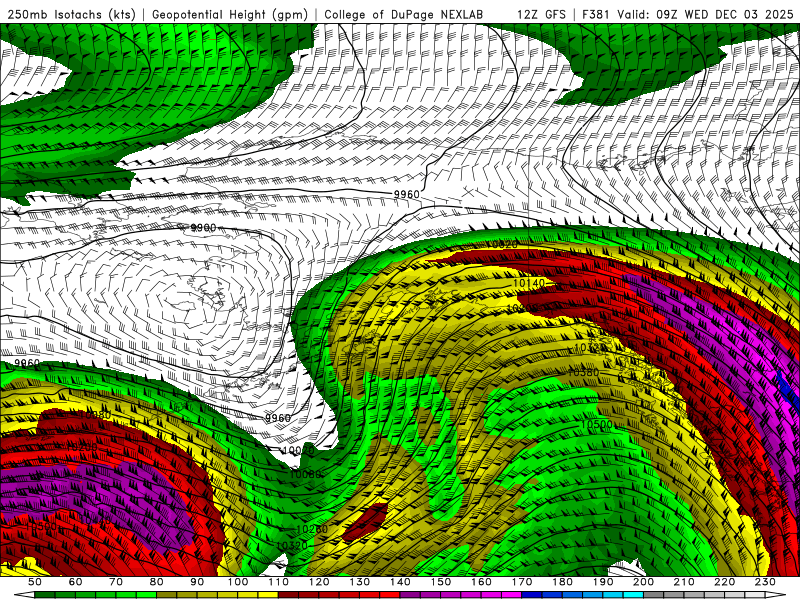800x600 pixels.
Task: Click the "9900" height contour label
Action: (x=204, y=228)
